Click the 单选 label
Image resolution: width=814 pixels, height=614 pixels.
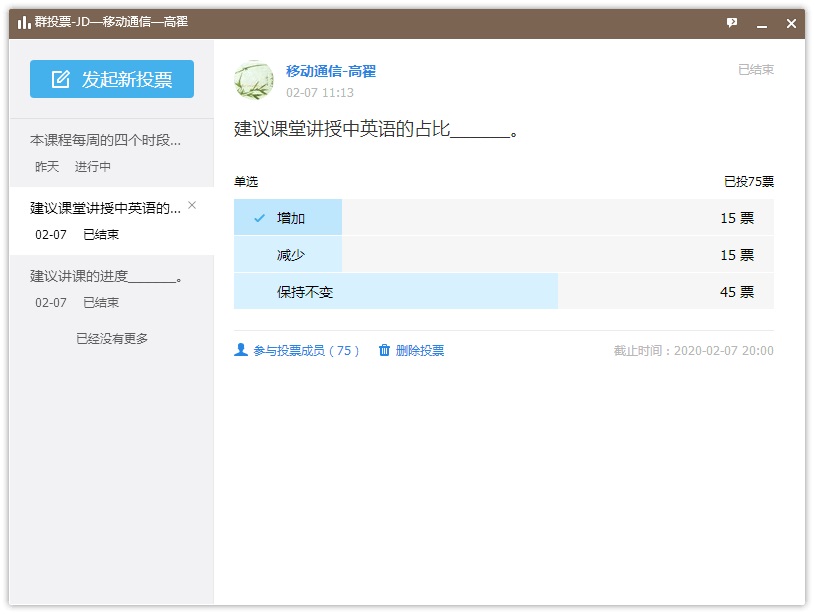click(x=246, y=182)
